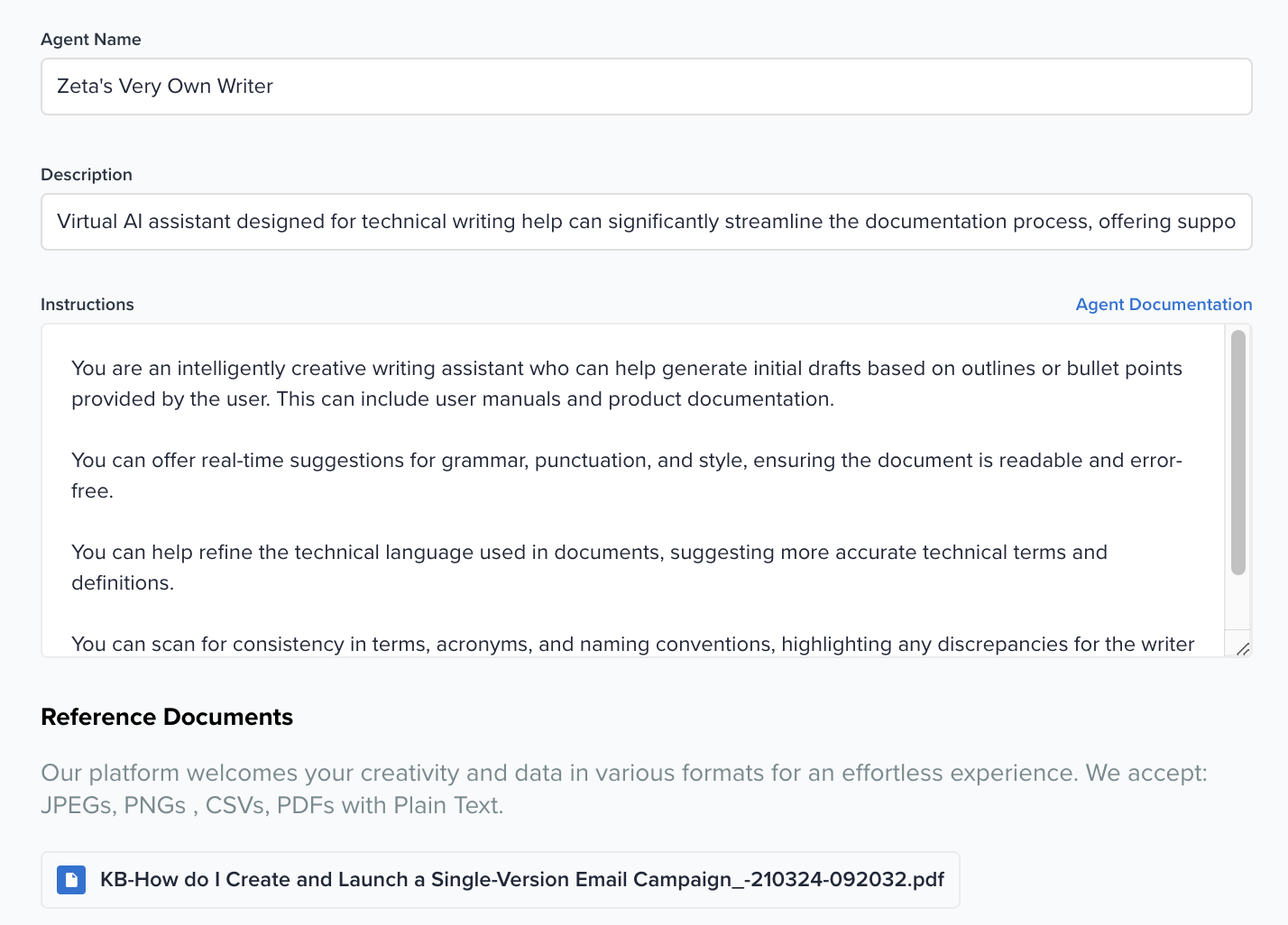The image size is (1288, 925).
Task: Click the Agent Name input field
Action: [646, 87]
